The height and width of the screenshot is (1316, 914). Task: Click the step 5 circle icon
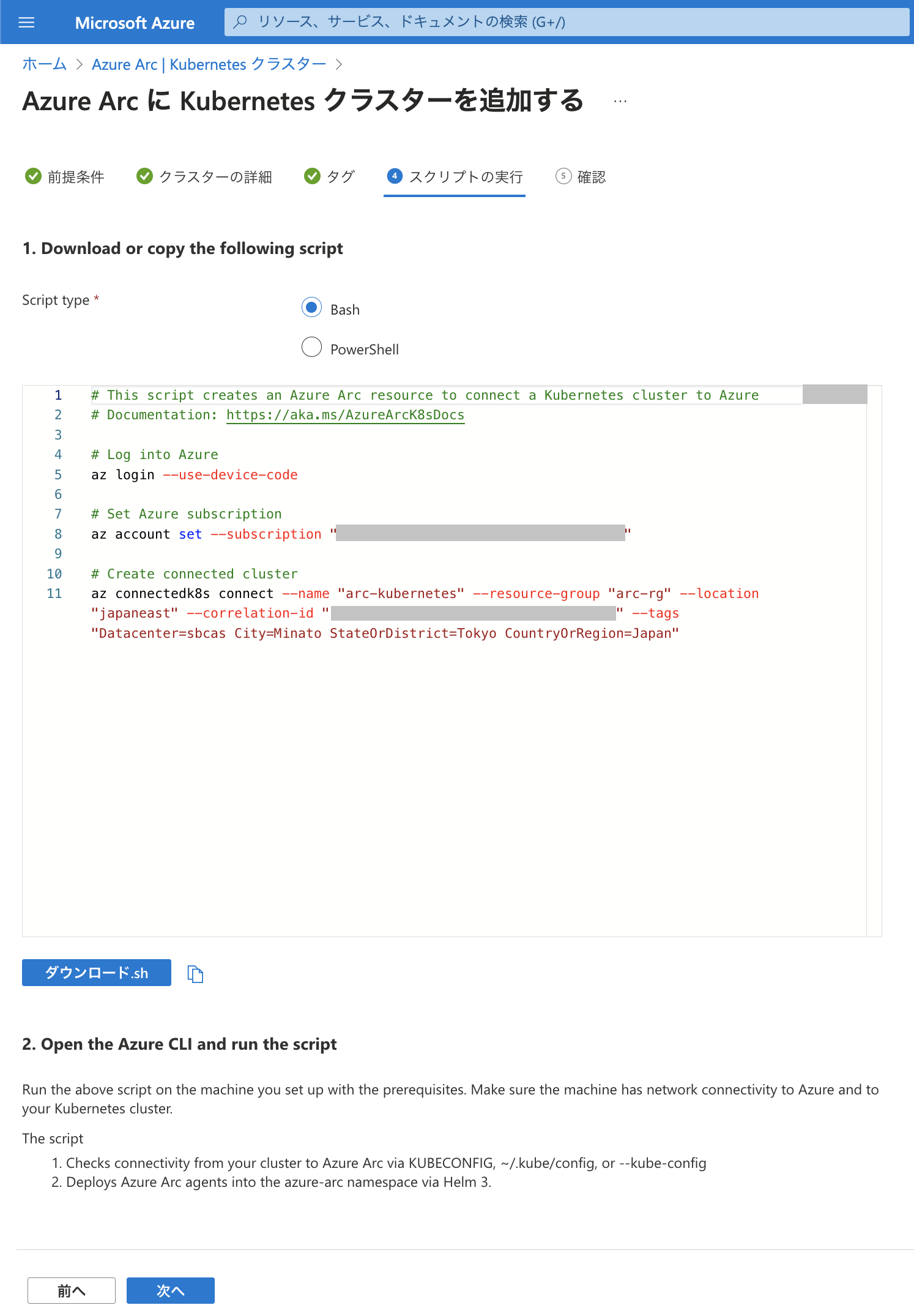pyautogui.click(x=563, y=176)
